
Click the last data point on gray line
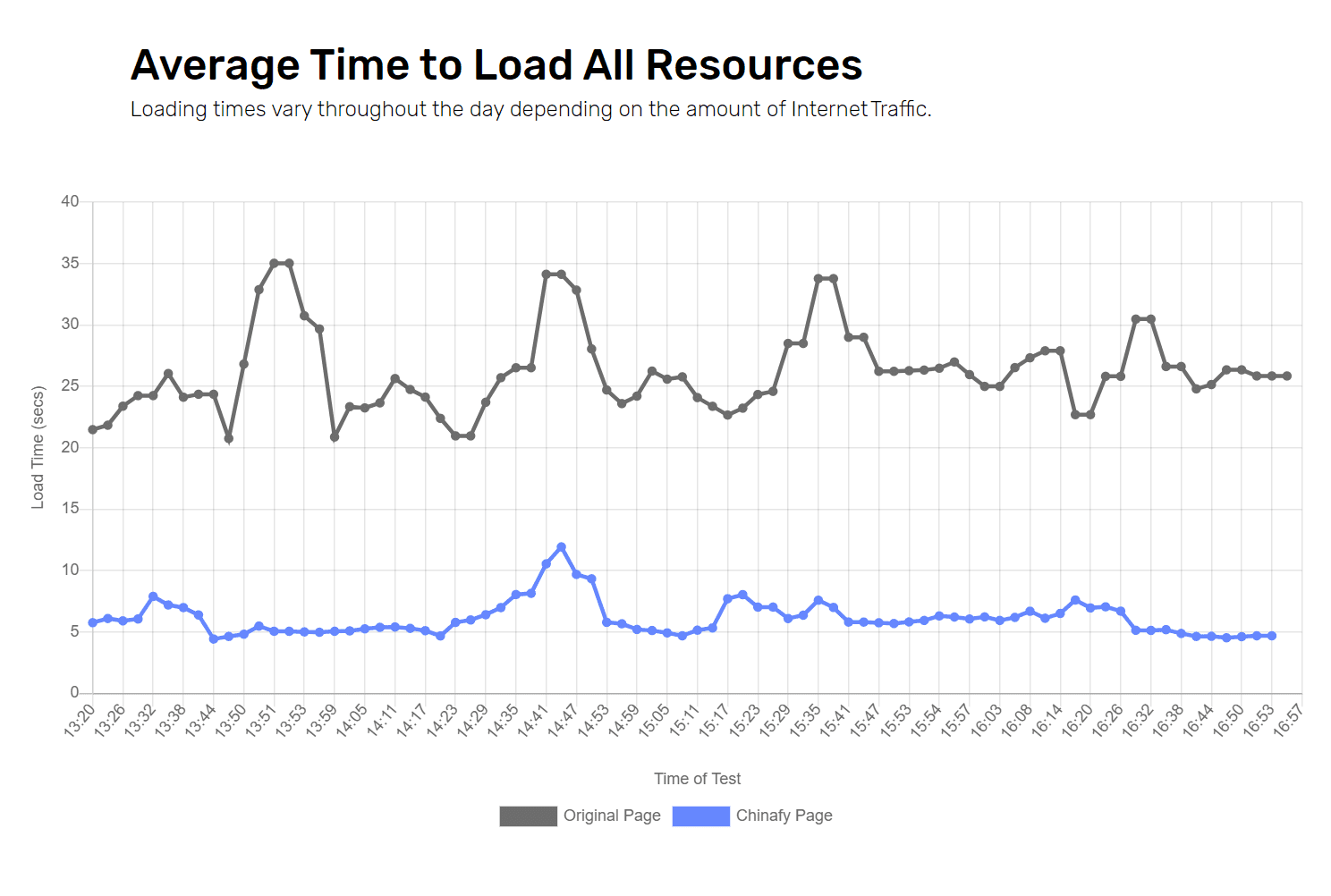[x=1286, y=376]
